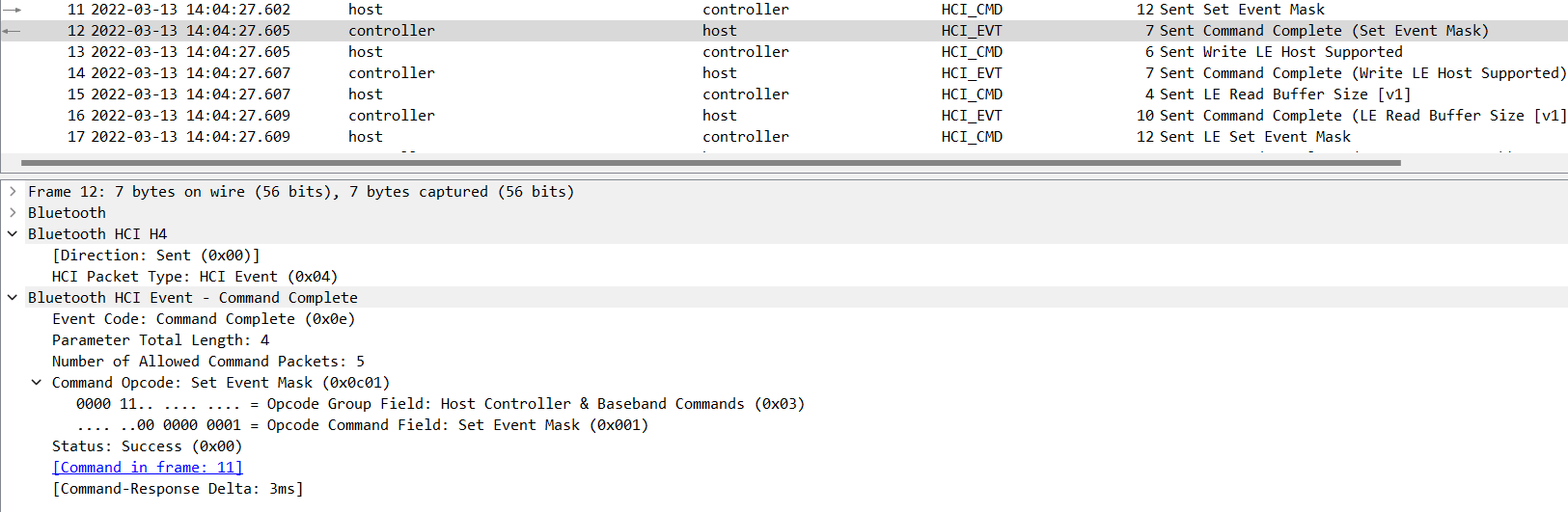Viewport: 1568px width, 512px height.
Task: Expand the Bluetooth protocol node
Action: [x=13, y=213]
